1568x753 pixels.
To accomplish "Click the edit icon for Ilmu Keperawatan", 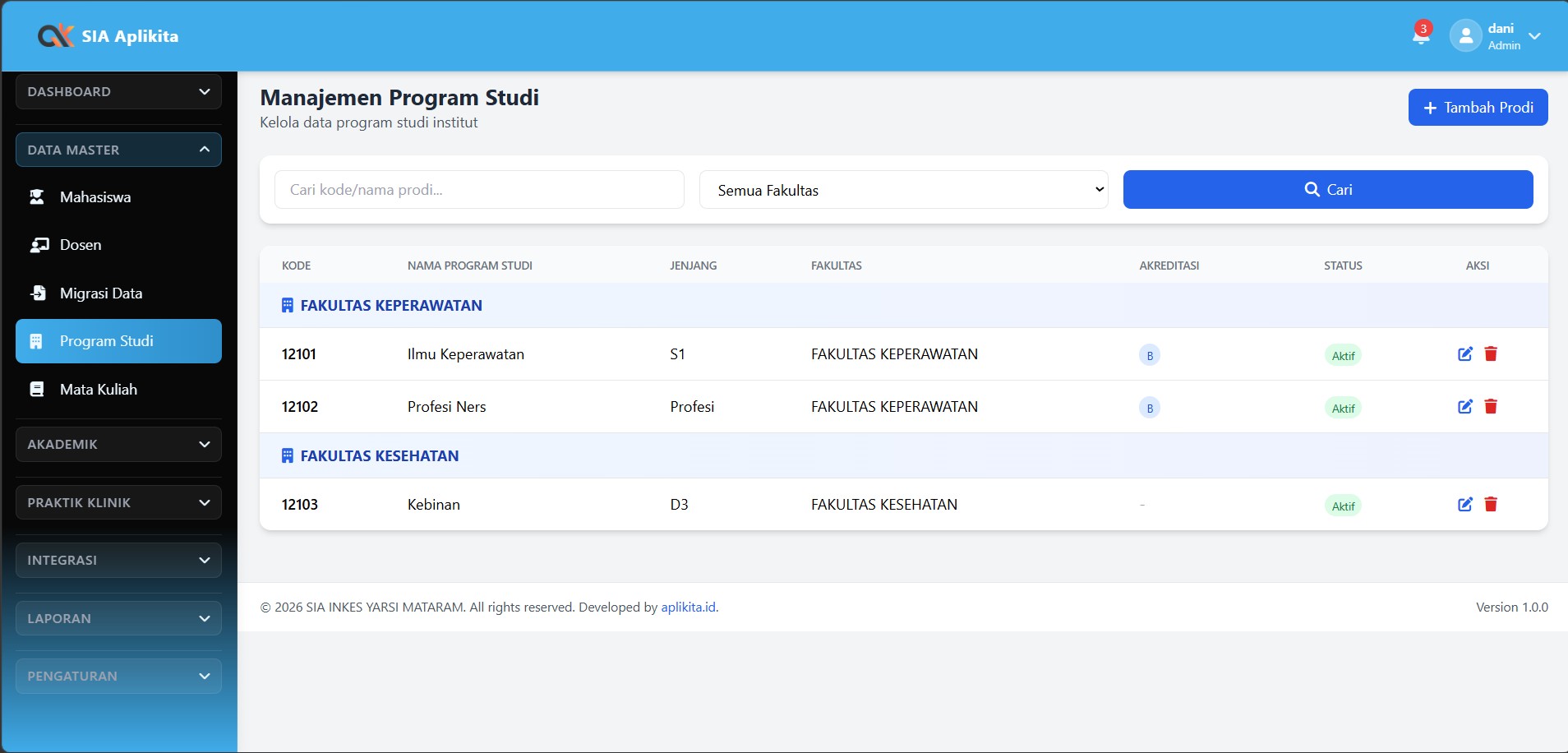I will coord(1464,354).
